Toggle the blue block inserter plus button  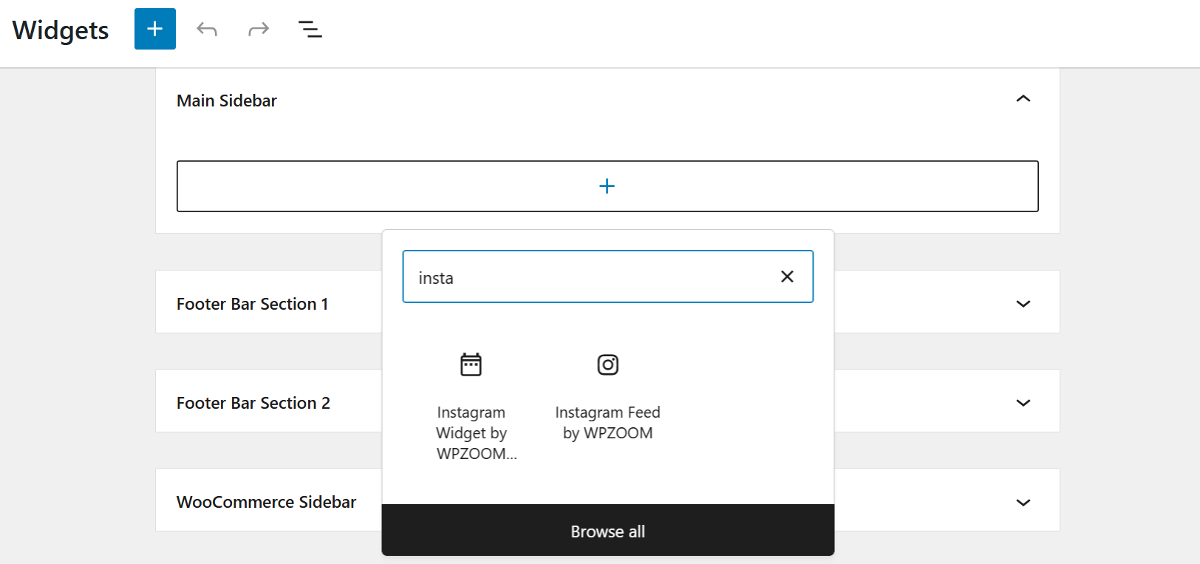[x=155, y=29]
